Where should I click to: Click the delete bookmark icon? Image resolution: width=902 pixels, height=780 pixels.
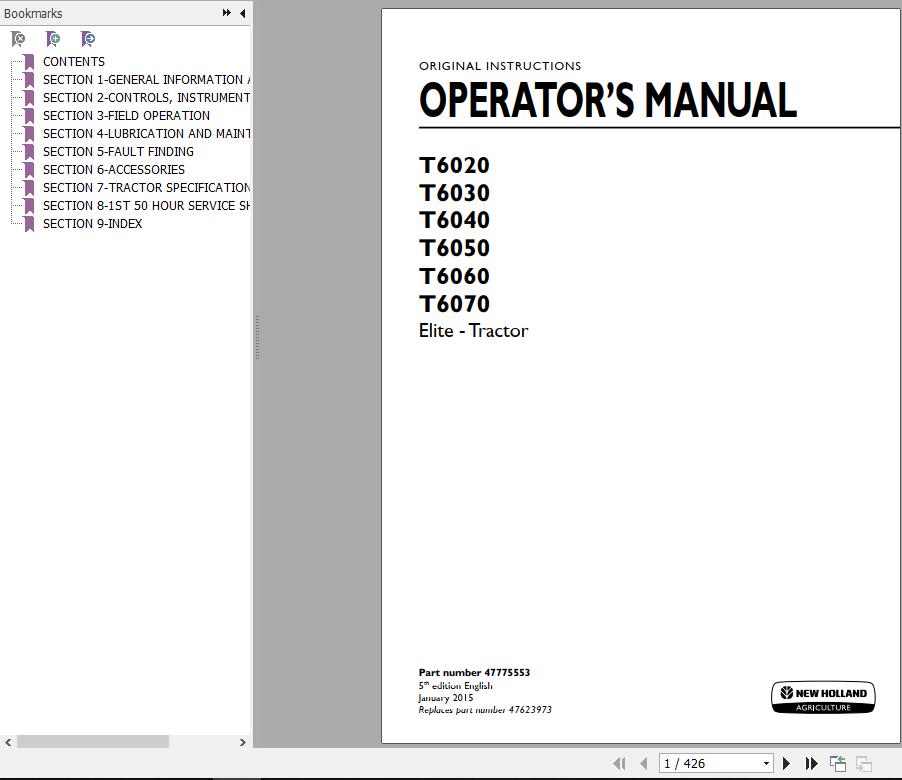pyautogui.click(x=18, y=39)
